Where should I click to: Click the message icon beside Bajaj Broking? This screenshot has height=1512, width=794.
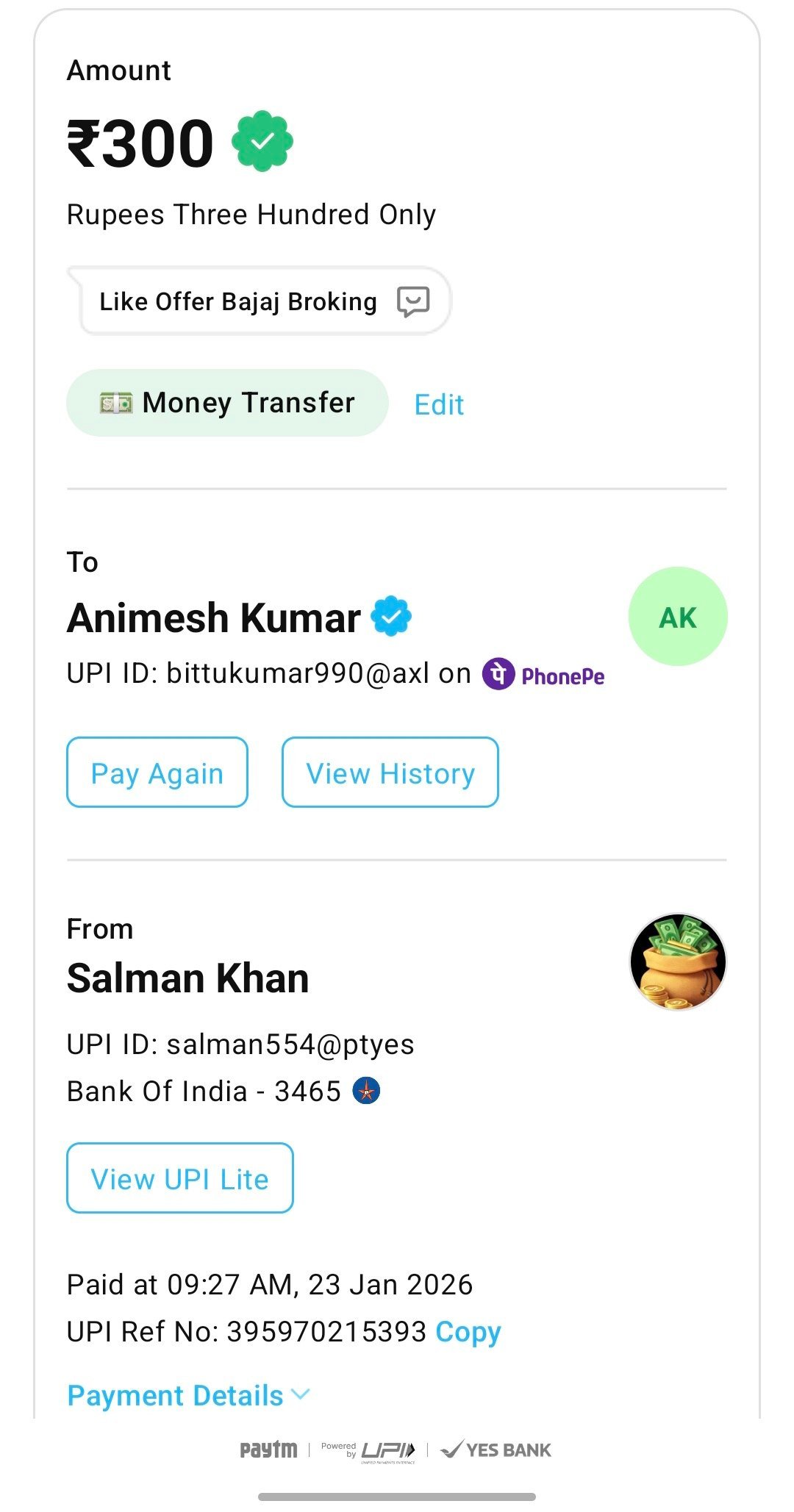click(x=413, y=301)
